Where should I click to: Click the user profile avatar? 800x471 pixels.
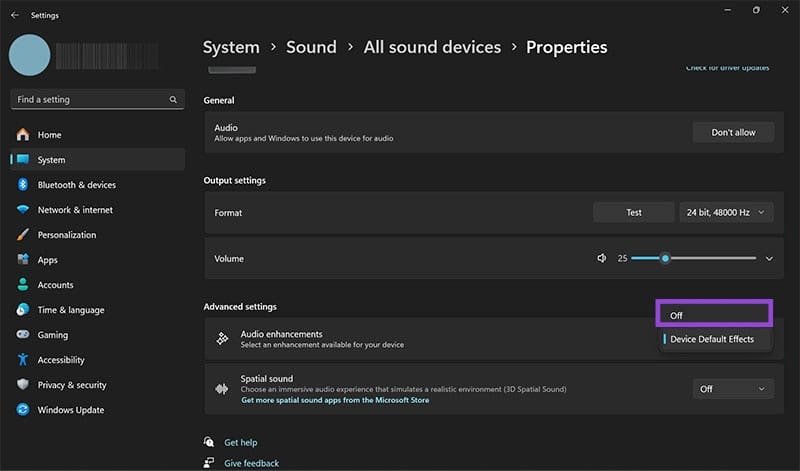[30, 55]
